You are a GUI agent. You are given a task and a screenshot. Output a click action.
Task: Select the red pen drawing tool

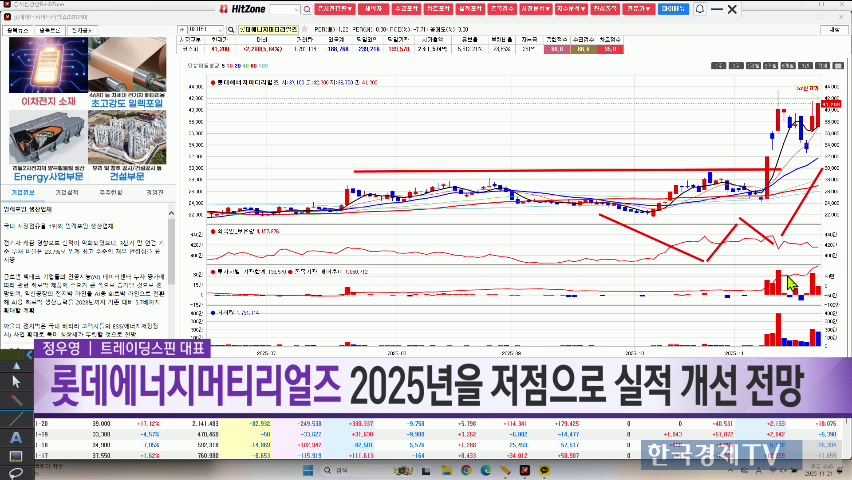coord(16,399)
